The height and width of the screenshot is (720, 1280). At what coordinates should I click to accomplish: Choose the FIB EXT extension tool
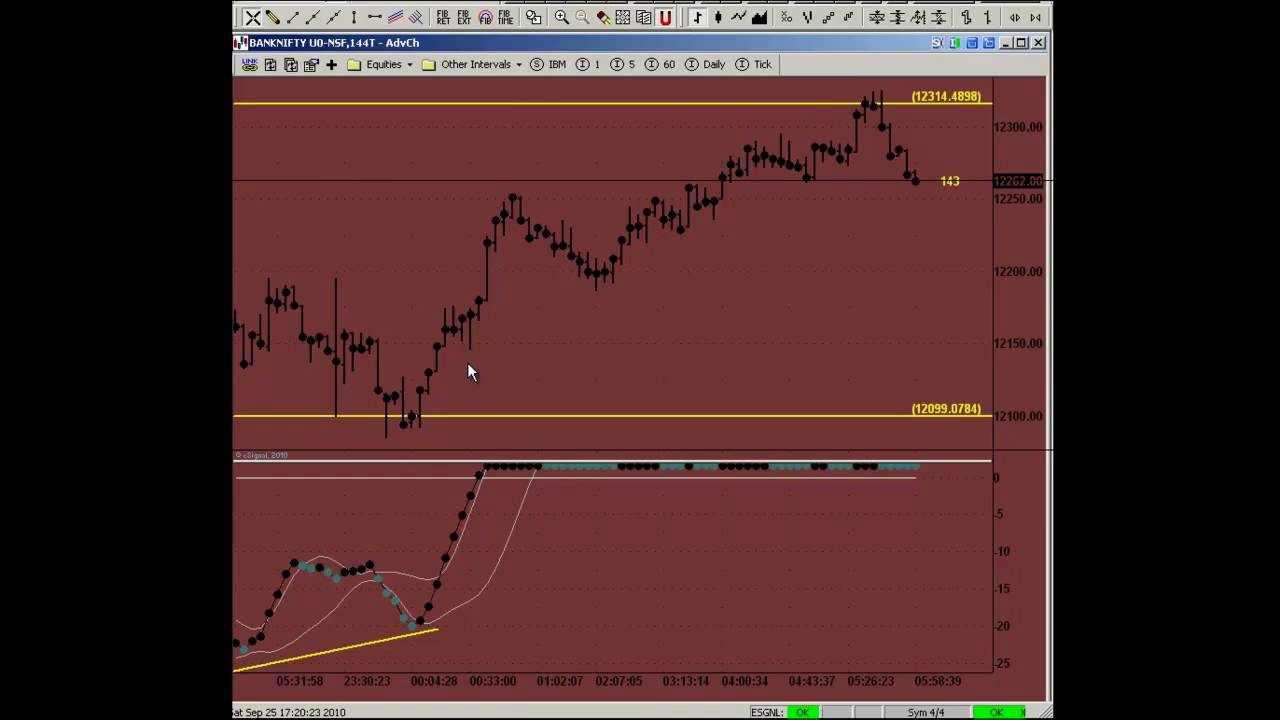pos(464,17)
